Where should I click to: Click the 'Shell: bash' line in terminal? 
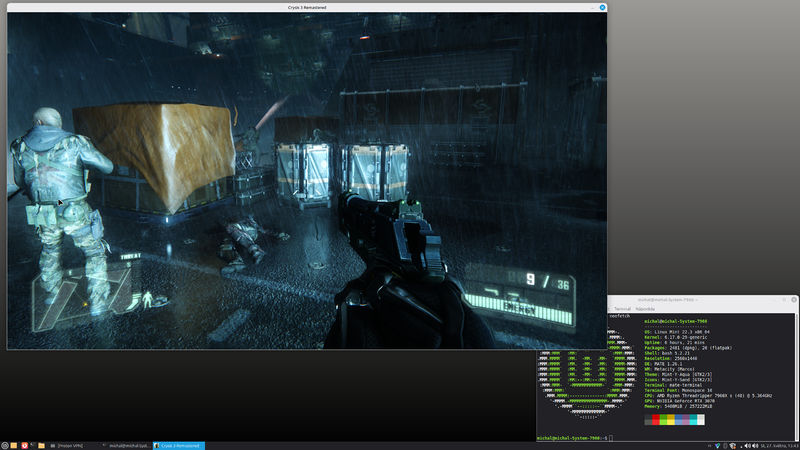click(x=667, y=353)
